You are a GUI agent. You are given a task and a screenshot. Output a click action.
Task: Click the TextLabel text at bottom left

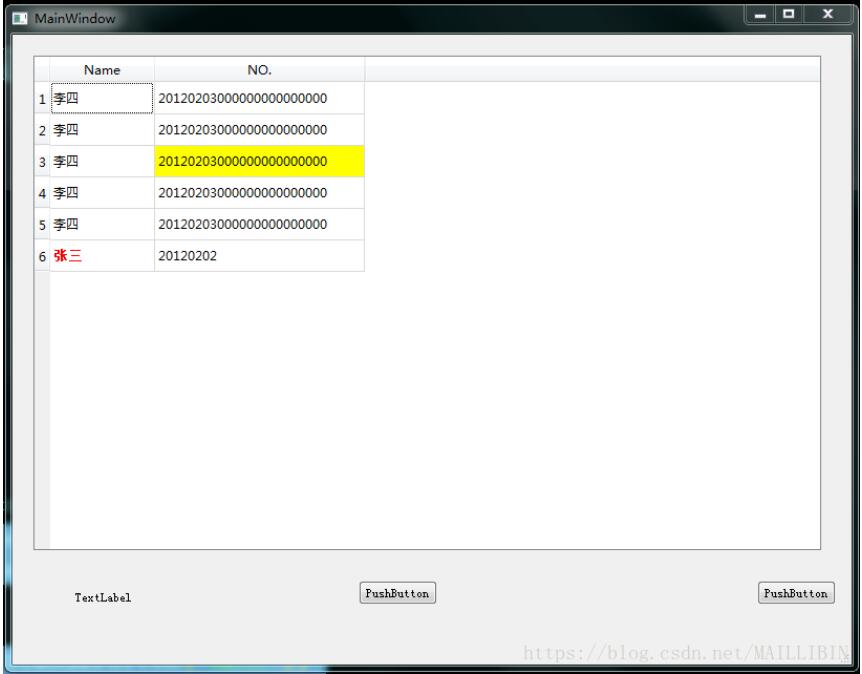click(x=103, y=598)
